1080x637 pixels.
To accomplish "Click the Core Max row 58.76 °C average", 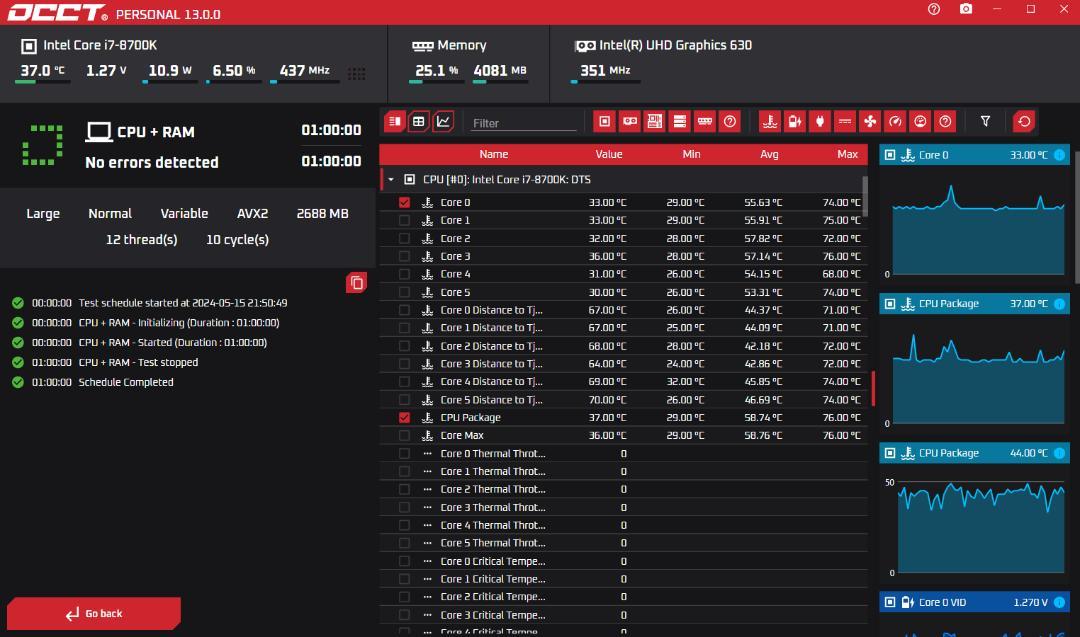I will [763, 435].
